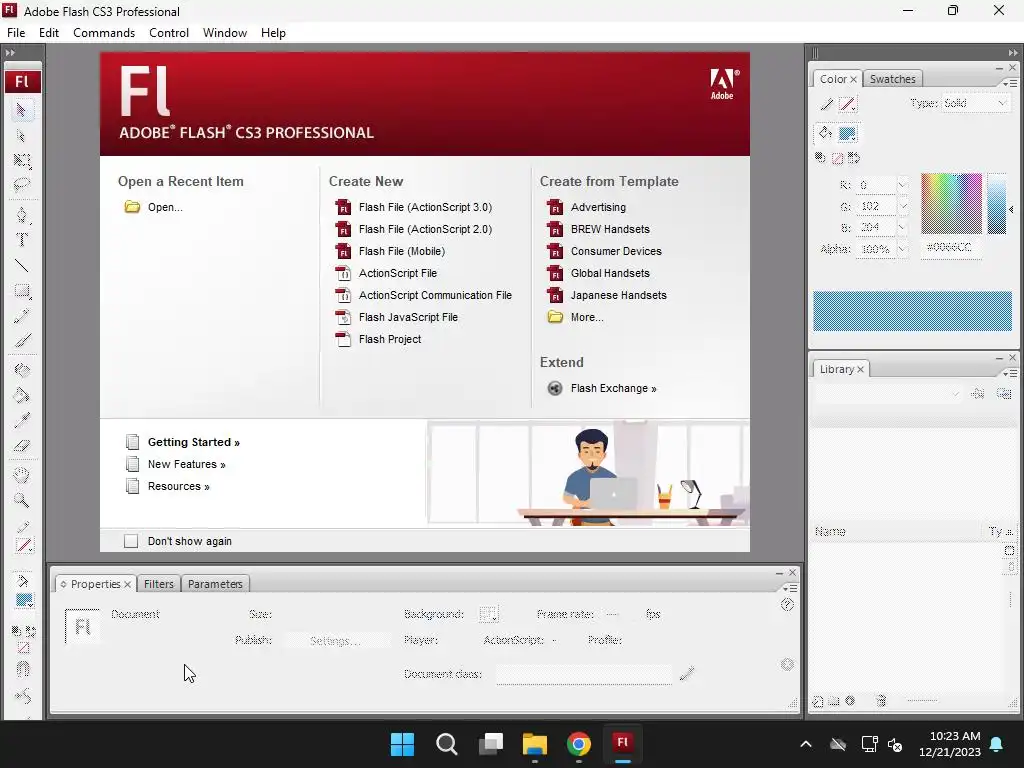The height and width of the screenshot is (768, 1024).
Task: Open the Control menu
Action: pyautogui.click(x=168, y=33)
